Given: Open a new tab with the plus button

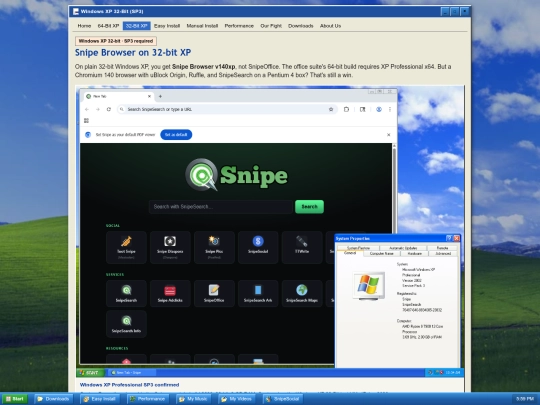Looking at the screenshot, I should point(160,96).
